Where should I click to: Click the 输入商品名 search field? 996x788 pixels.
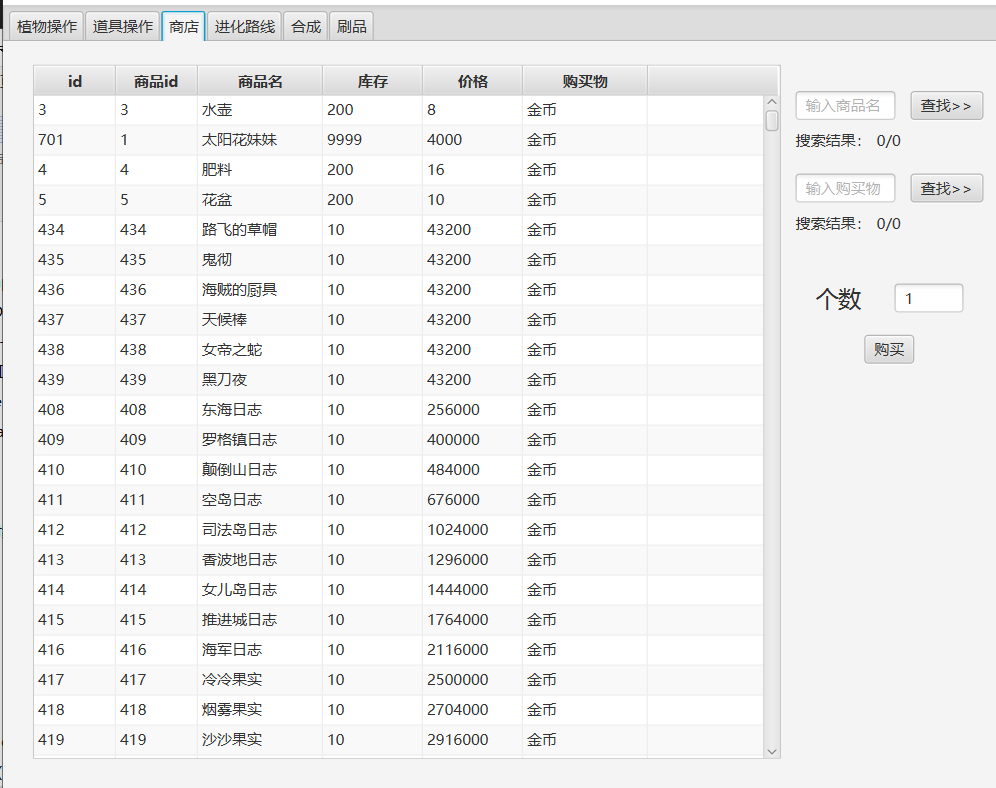click(845, 105)
